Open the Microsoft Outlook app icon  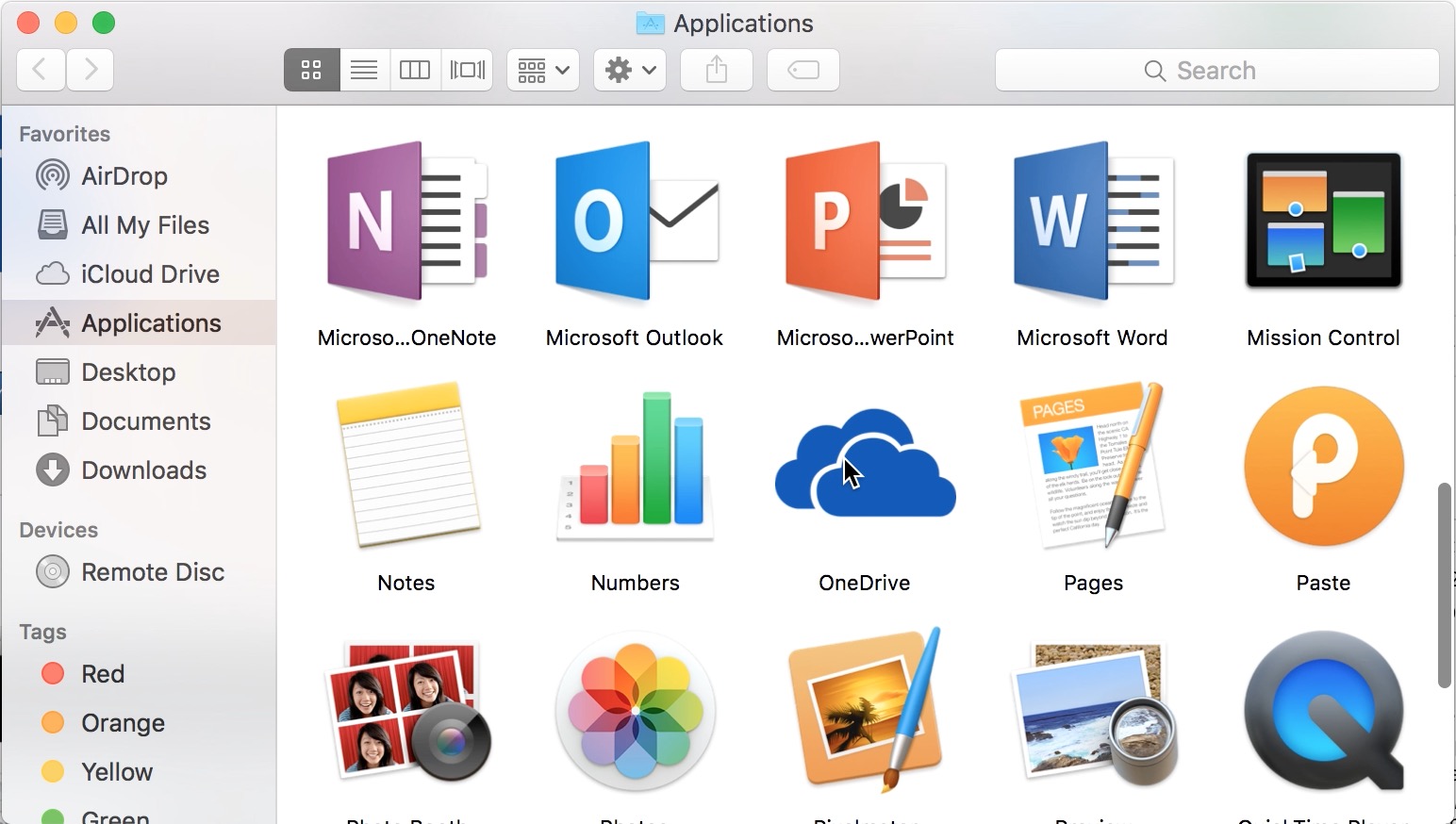[636, 222]
